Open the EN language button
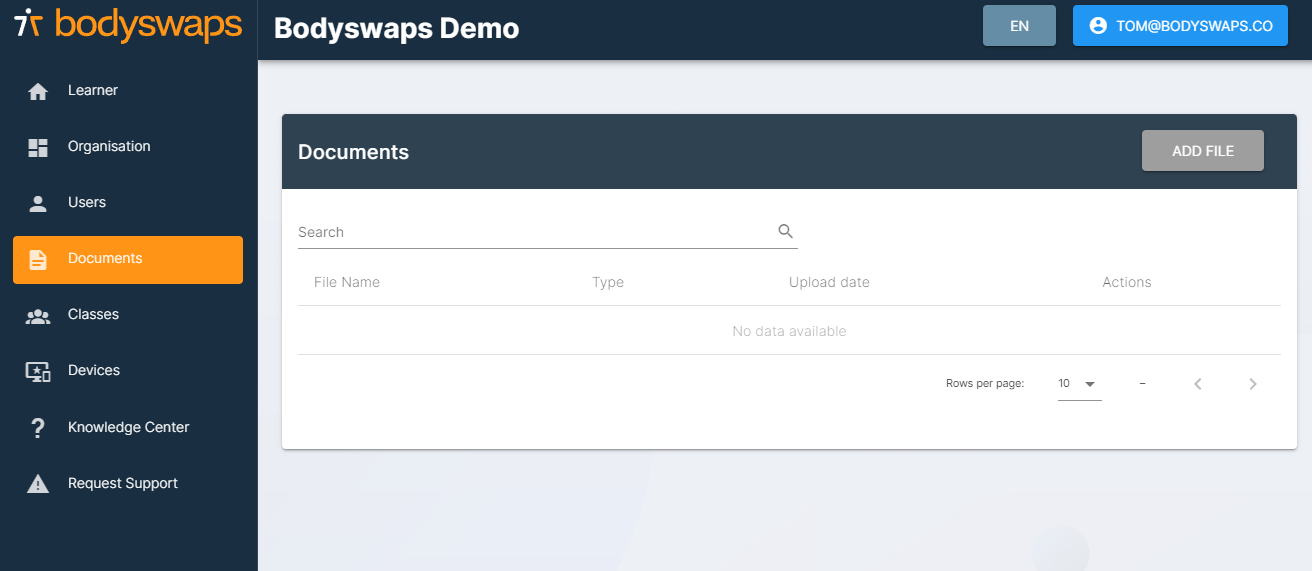The width and height of the screenshot is (1312, 571). click(x=1019, y=26)
